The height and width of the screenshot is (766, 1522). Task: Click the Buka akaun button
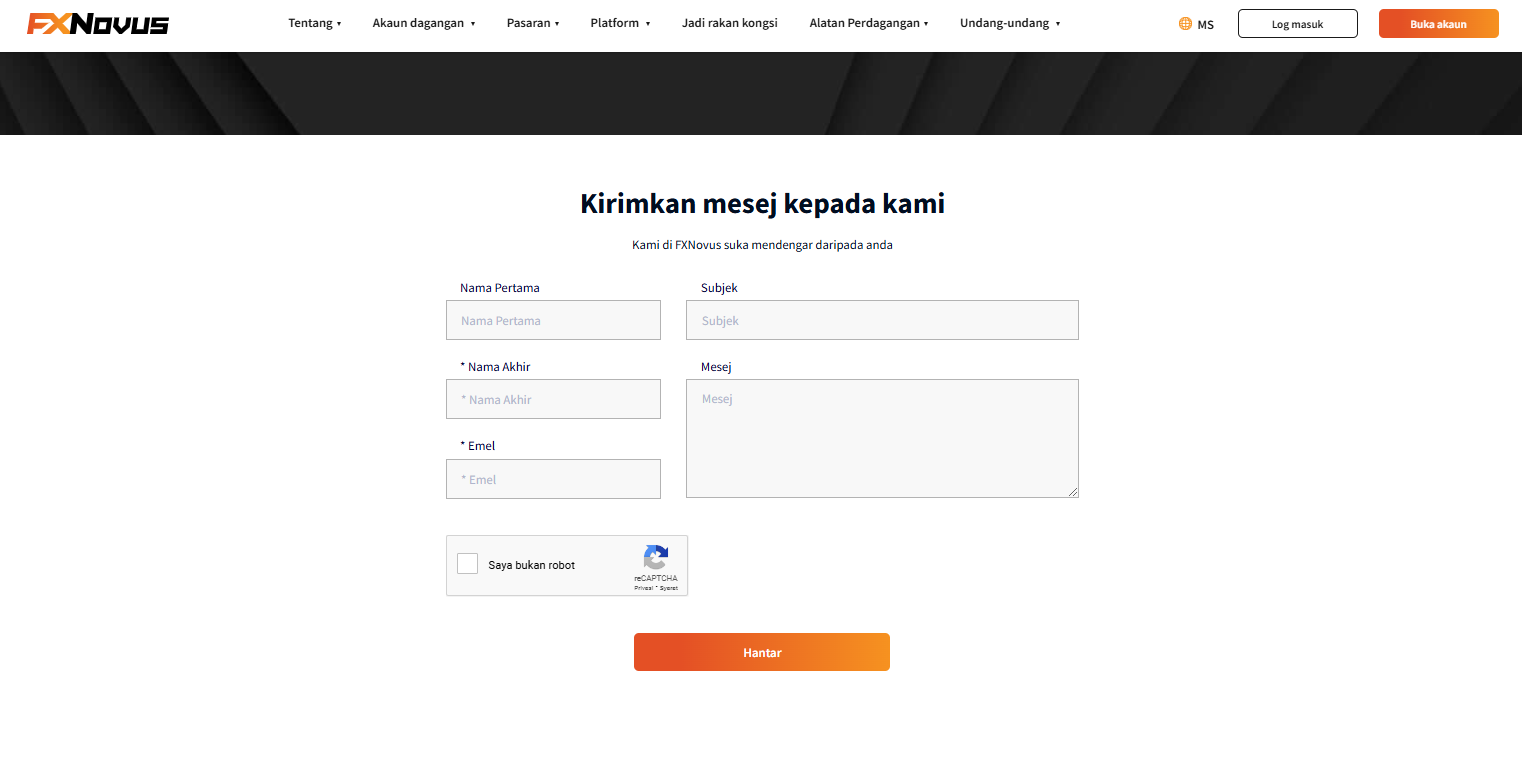(x=1438, y=23)
